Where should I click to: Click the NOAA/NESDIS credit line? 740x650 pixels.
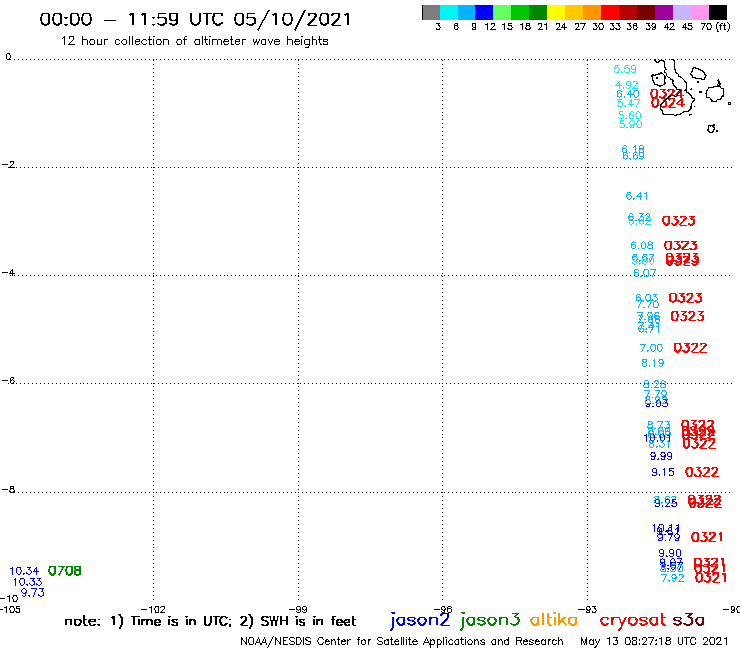(402, 641)
